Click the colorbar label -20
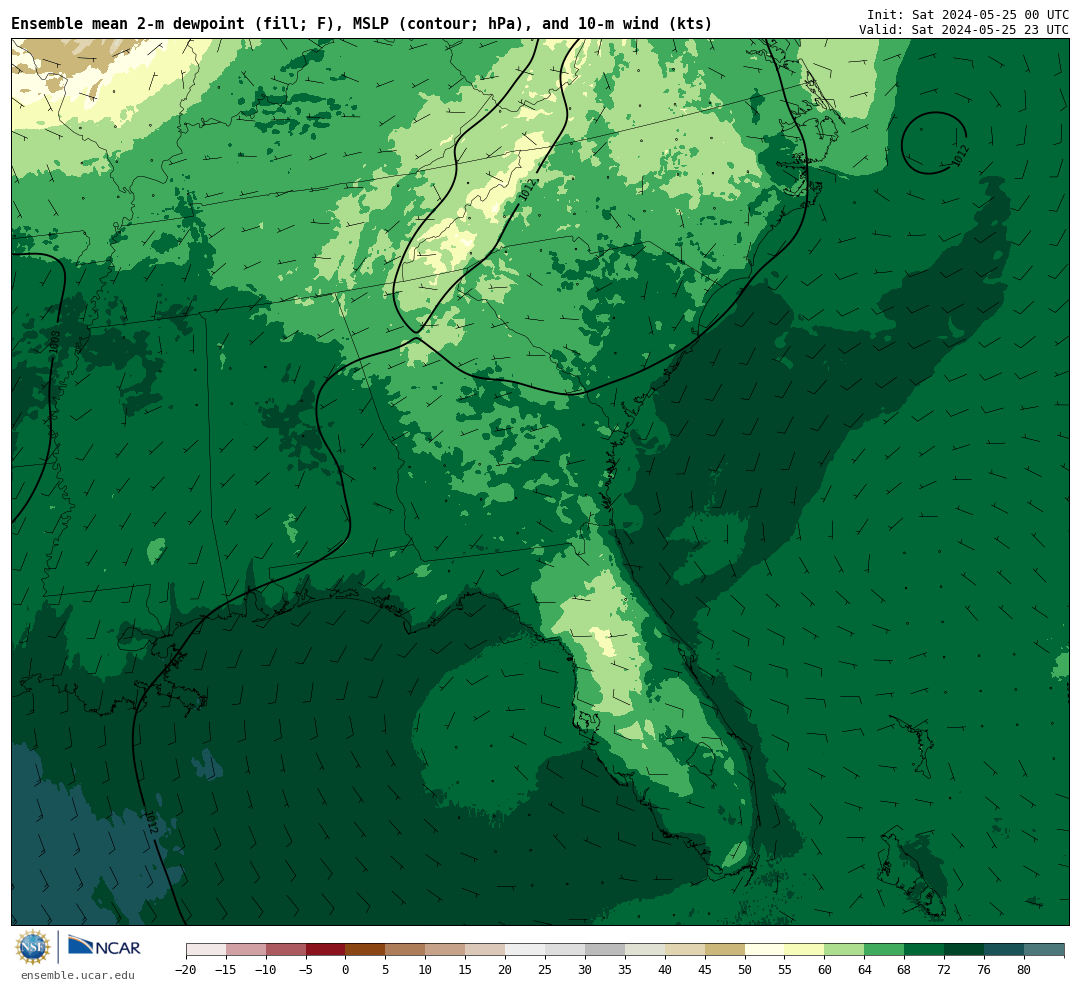The height and width of the screenshot is (988, 1080). click(185, 970)
